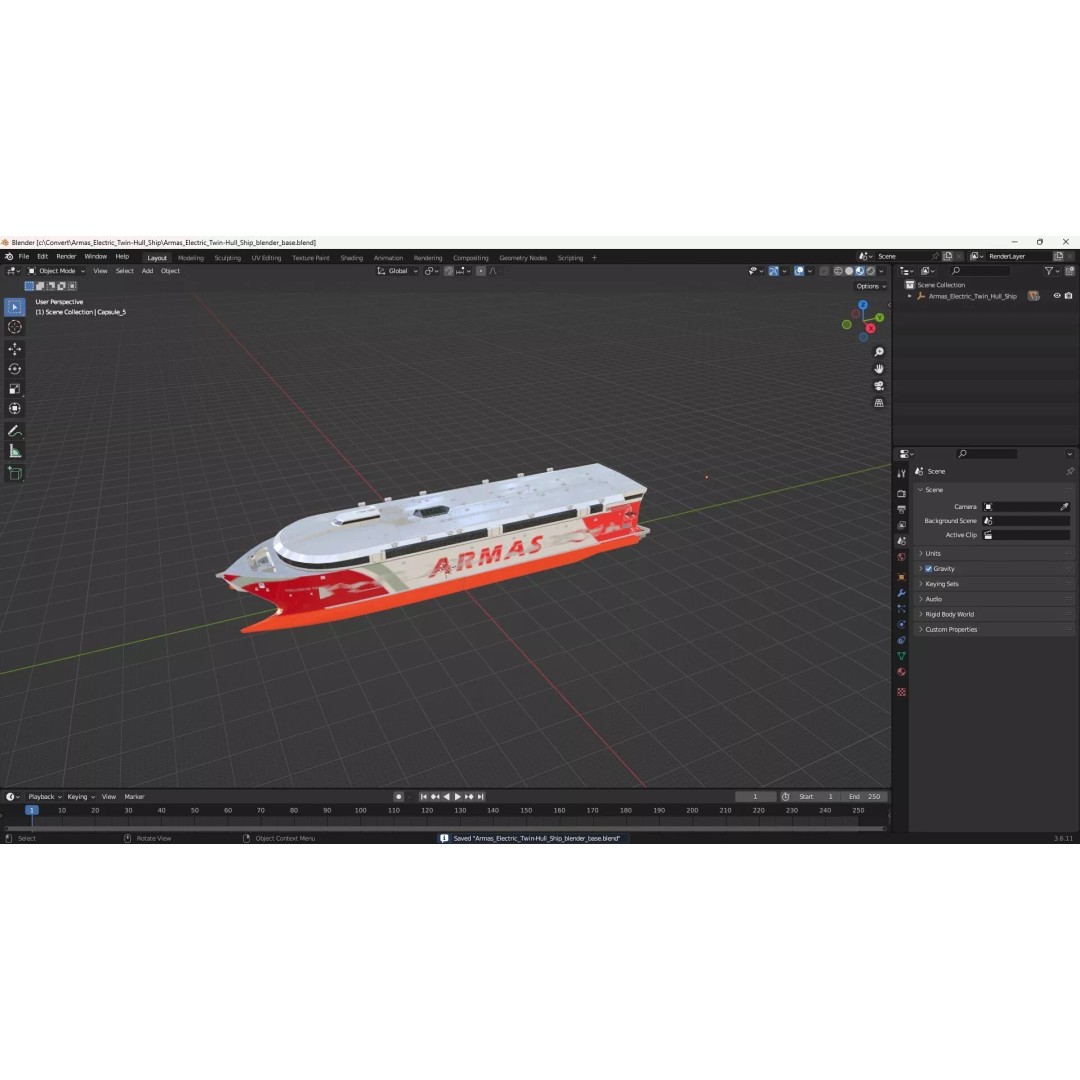Screen dimensions: 1080x1080
Task: Open the Render menu
Action: (x=66, y=257)
